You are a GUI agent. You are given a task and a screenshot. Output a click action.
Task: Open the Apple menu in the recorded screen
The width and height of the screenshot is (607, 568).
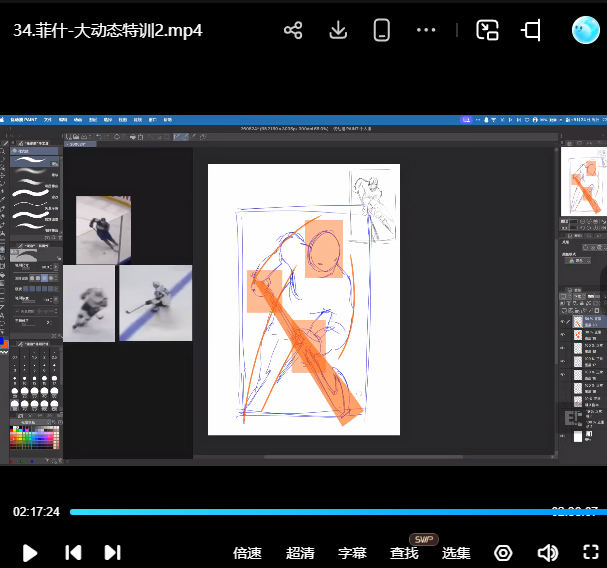(2, 120)
